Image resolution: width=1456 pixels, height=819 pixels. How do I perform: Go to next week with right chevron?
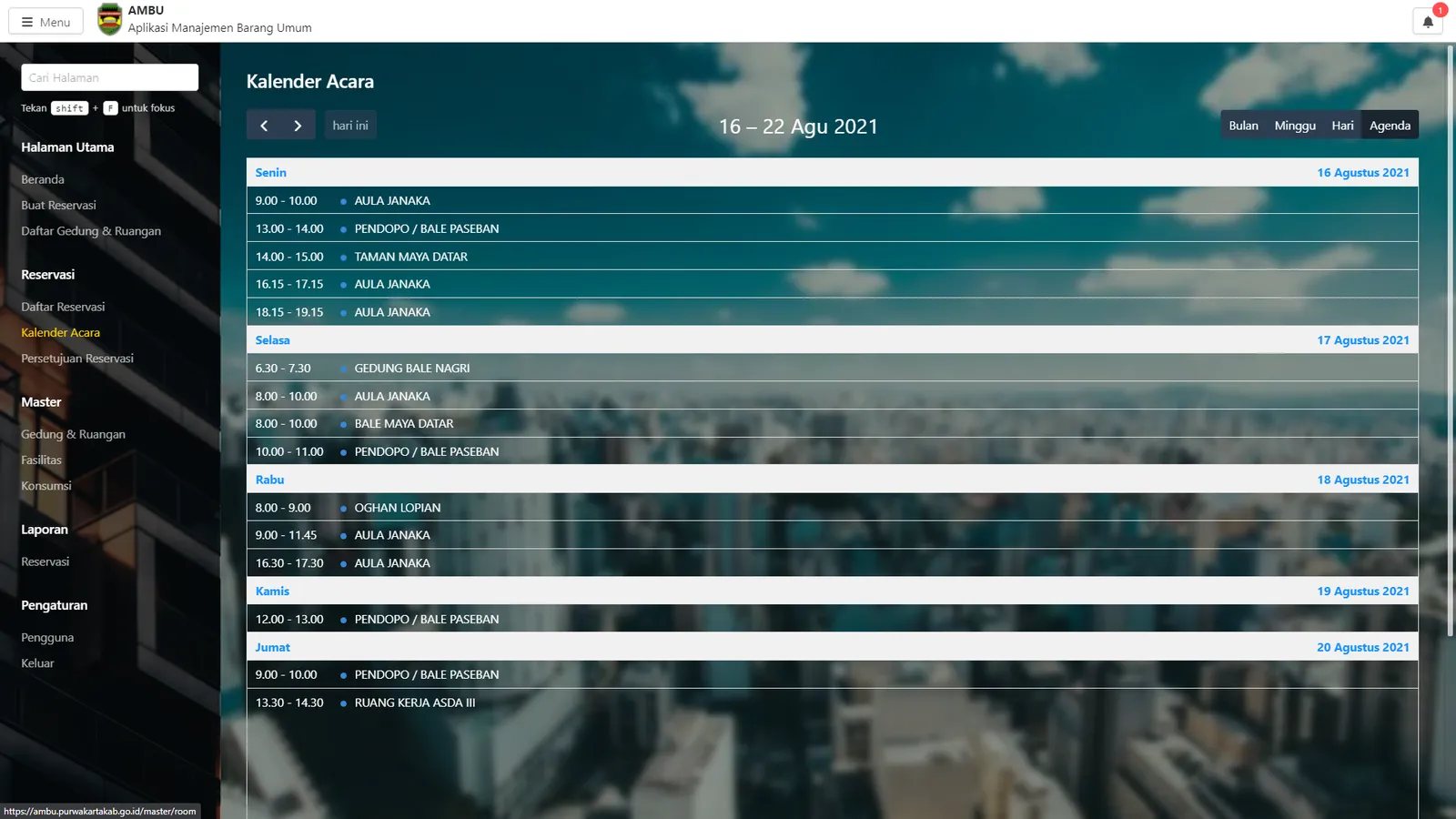[298, 126]
